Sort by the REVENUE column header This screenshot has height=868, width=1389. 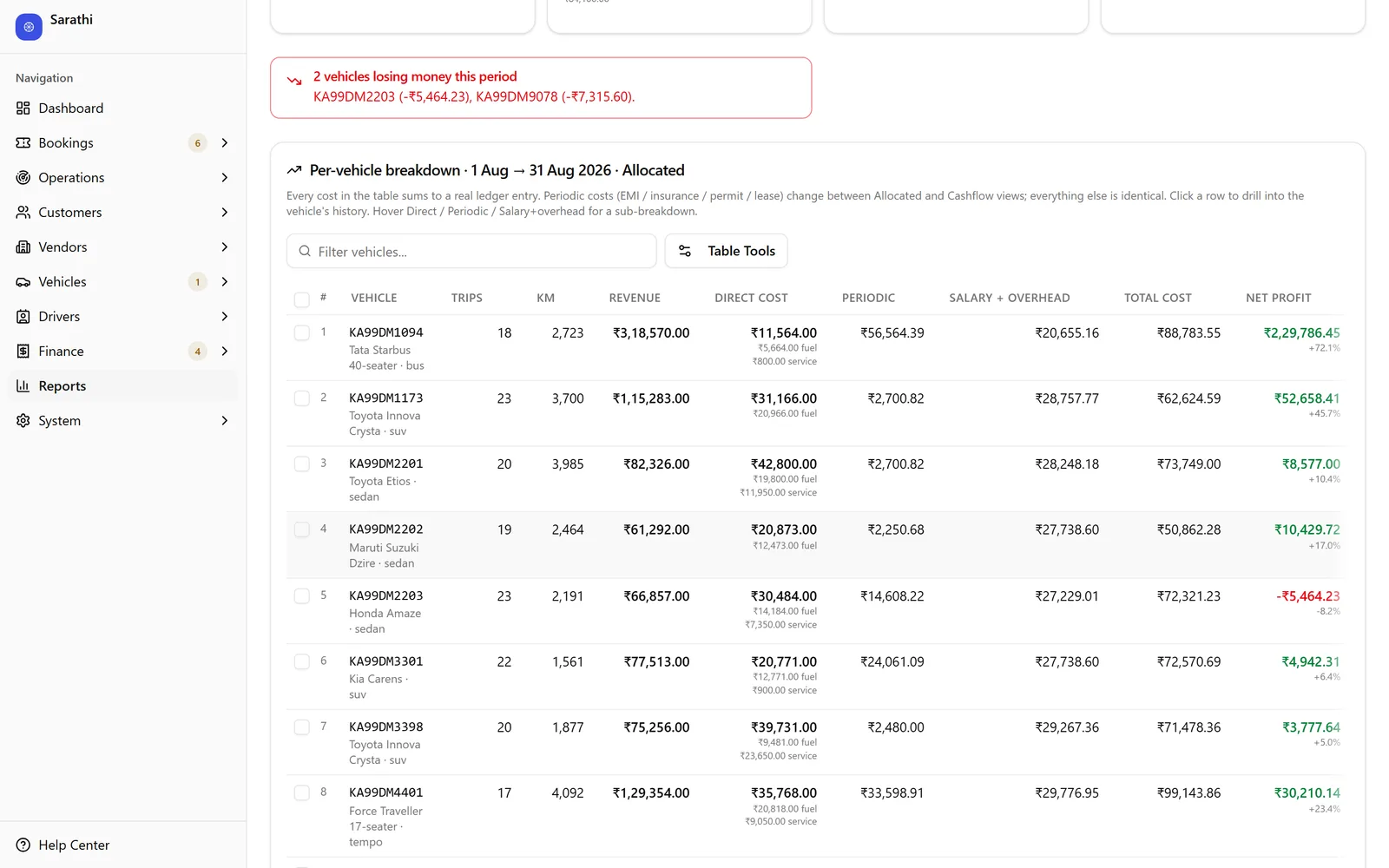[635, 298]
